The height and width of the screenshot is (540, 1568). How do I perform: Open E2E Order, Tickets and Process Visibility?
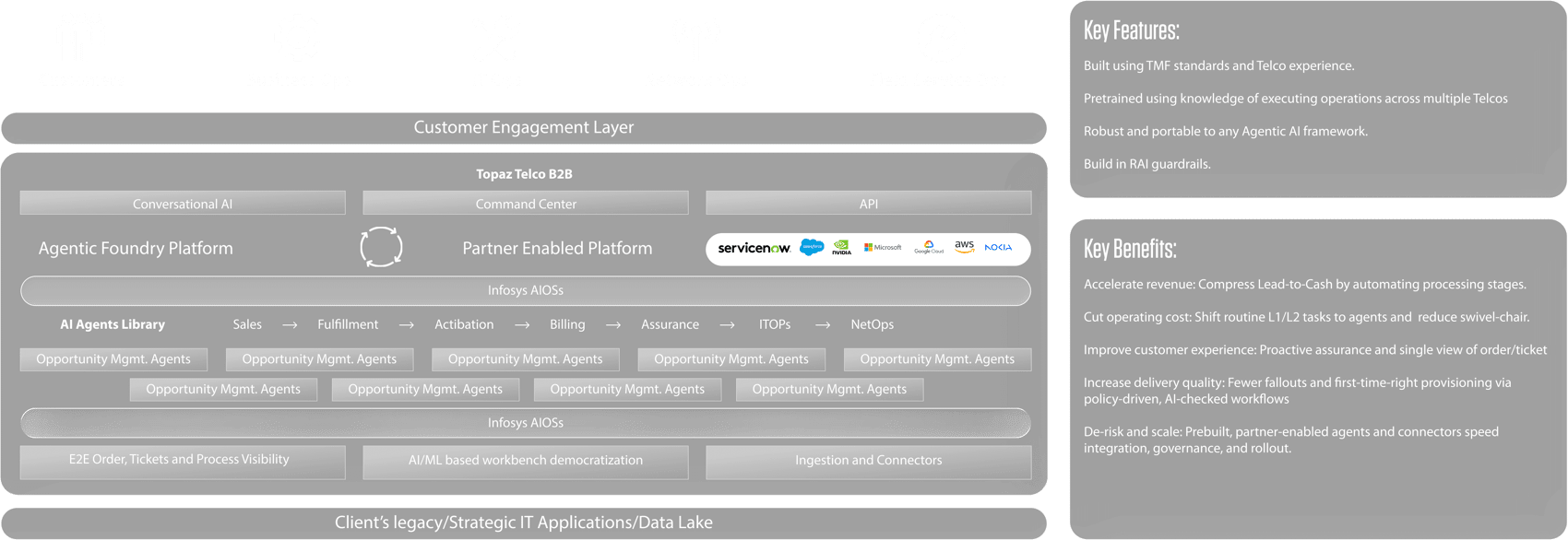tap(183, 461)
